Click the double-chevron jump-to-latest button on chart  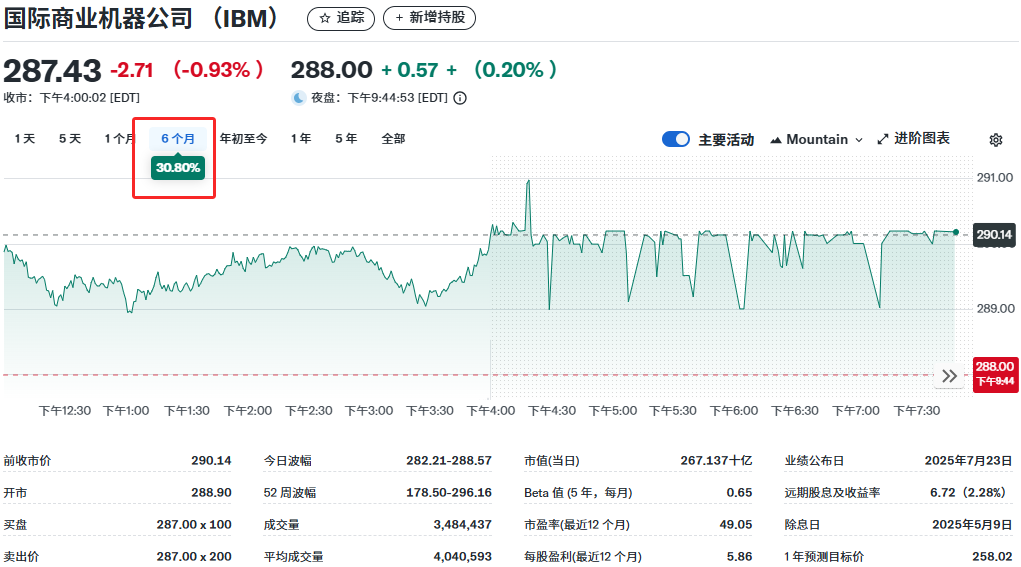949,376
